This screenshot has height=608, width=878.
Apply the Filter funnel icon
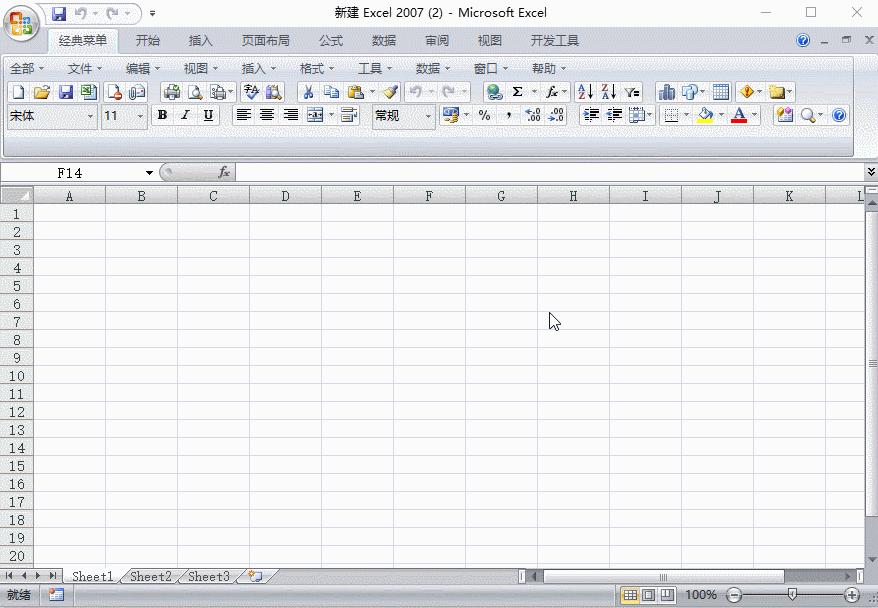(632, 92)
